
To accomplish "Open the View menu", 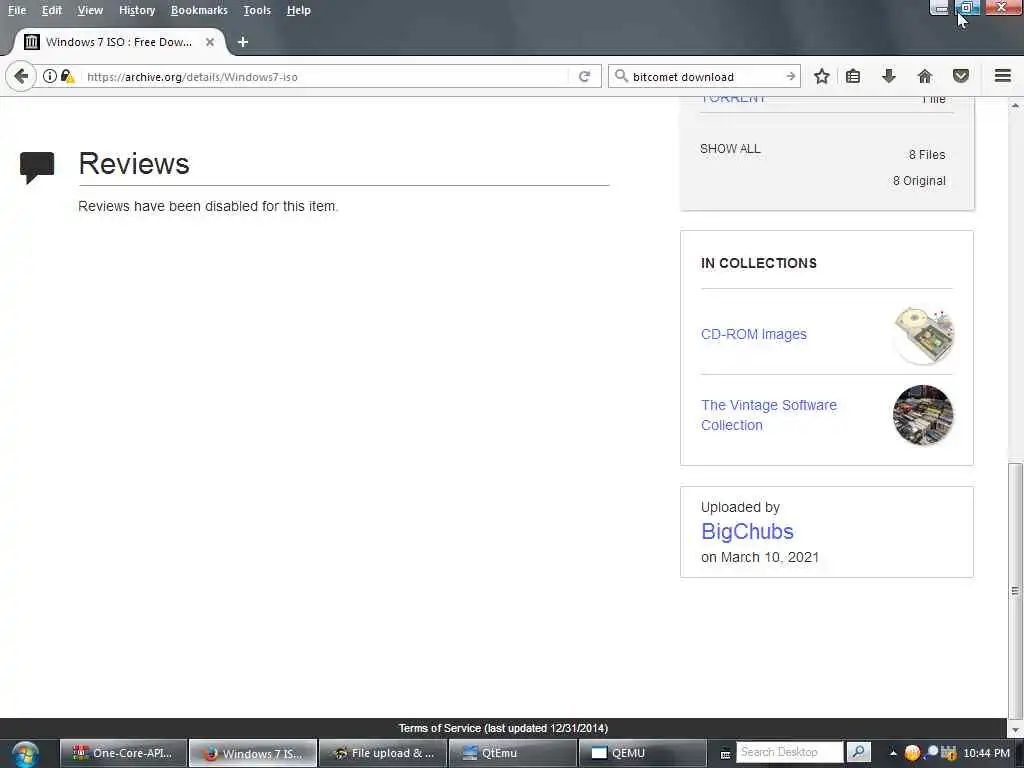I will (90, 10).
